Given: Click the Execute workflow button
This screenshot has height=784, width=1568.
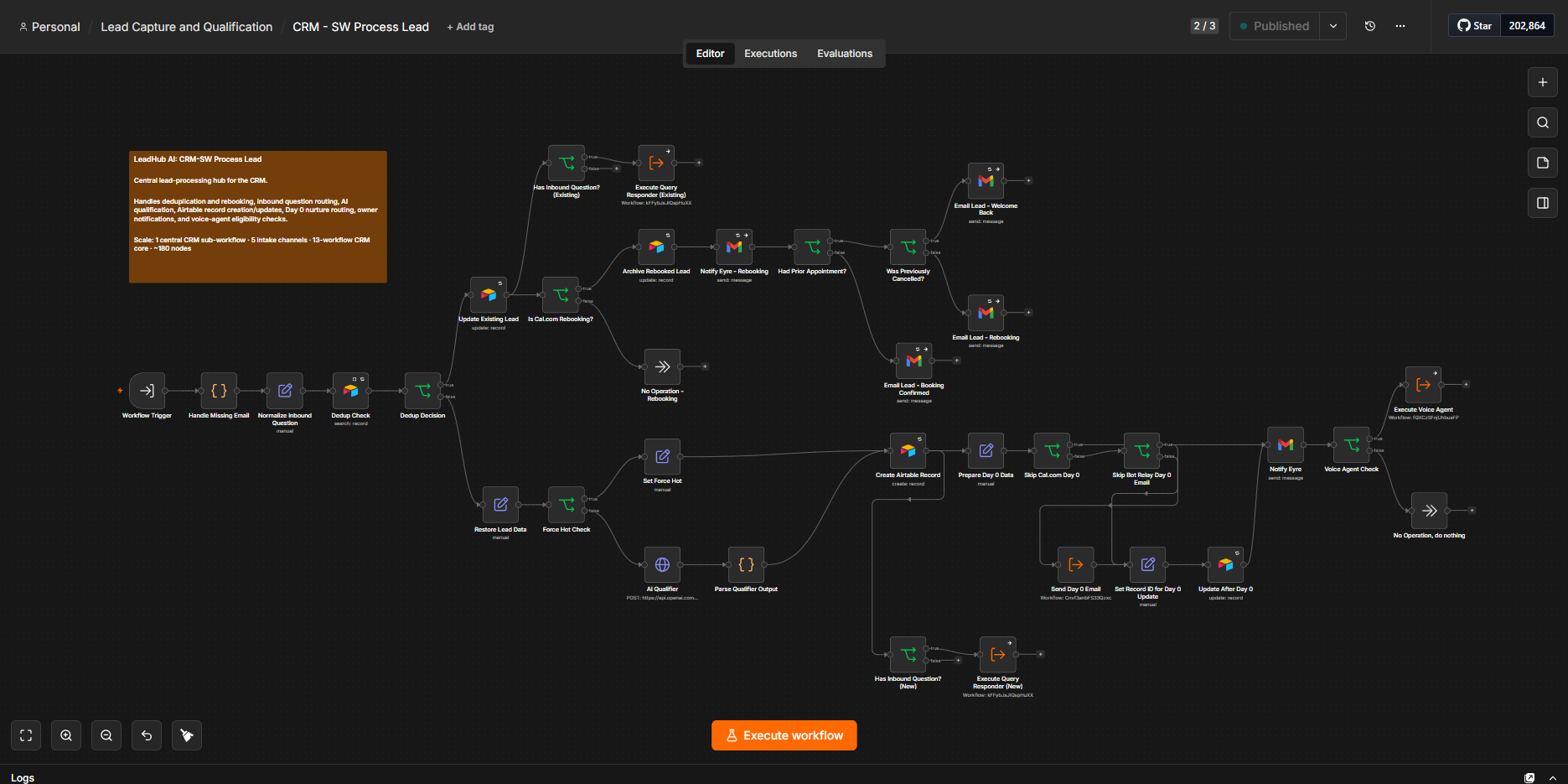Looking at the screenshot, I should 784,735.
